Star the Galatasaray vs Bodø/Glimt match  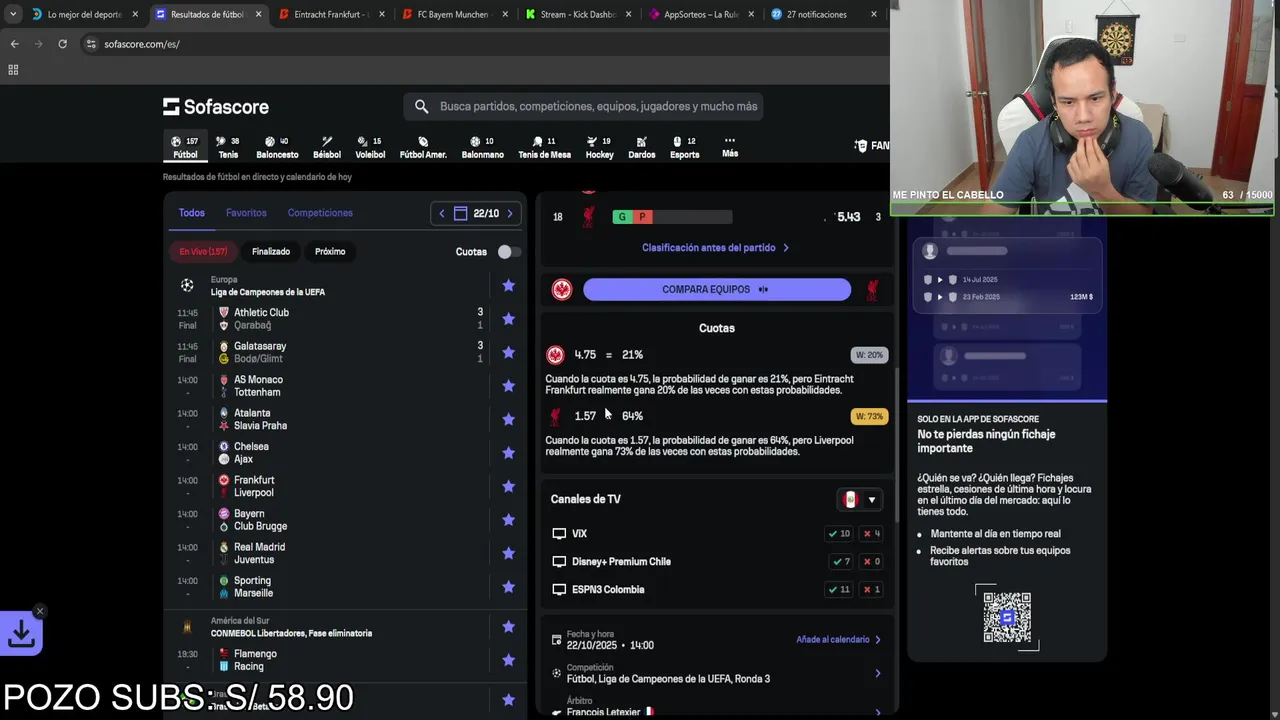(x=508, y=352)
